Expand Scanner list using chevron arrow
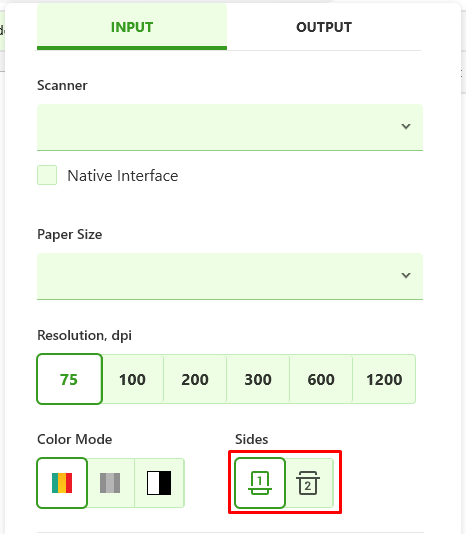The width and height of the screenshot is (466, 534). click(406, 126)
